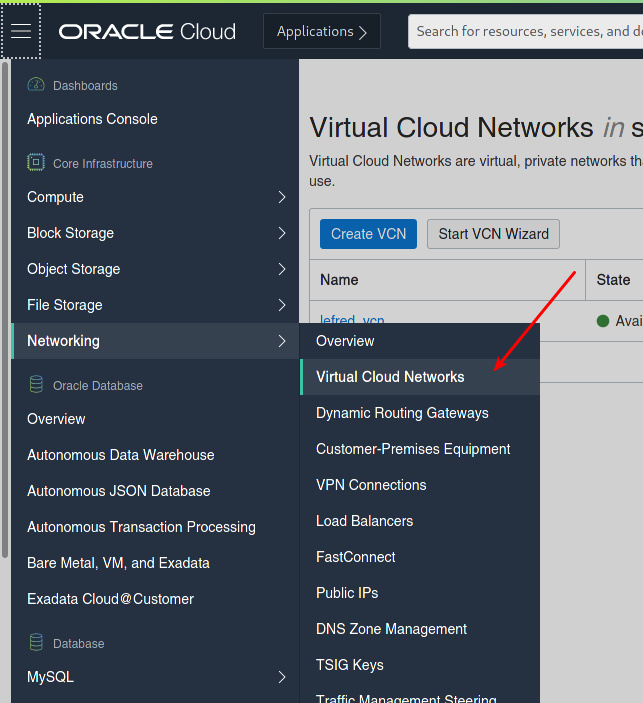Click the resource search field
643x703 pixels.
[x=525, y=31]
